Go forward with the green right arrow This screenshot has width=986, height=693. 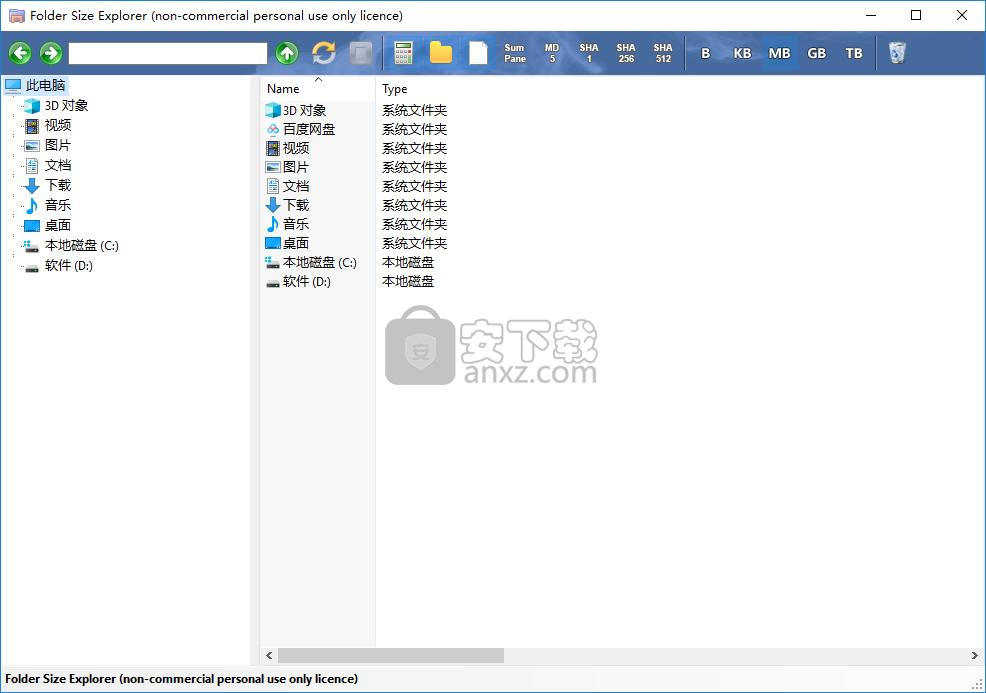tap(51, 53)
